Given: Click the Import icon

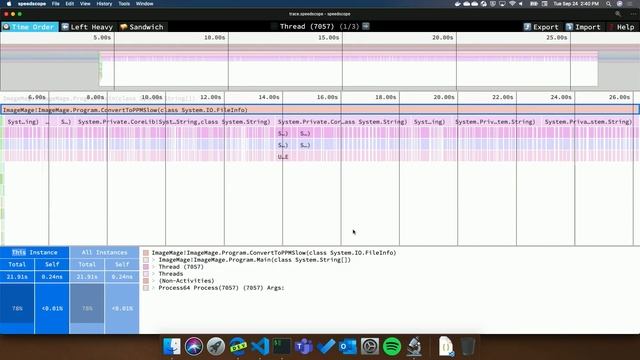Looking at the screenshot, I should pyautogui.click(x=569, y=27).
